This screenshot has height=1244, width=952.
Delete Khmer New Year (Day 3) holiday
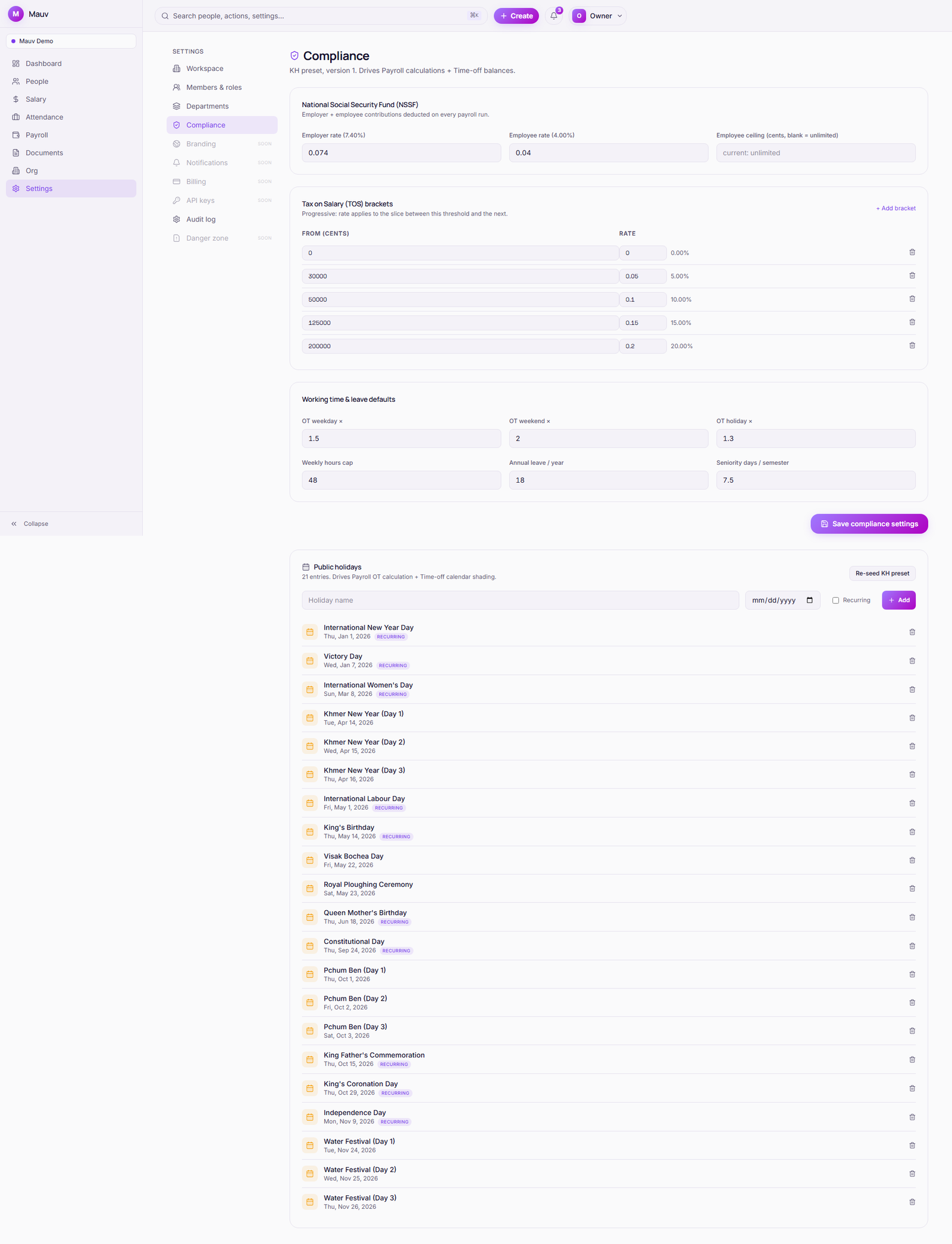click(912, 774)
